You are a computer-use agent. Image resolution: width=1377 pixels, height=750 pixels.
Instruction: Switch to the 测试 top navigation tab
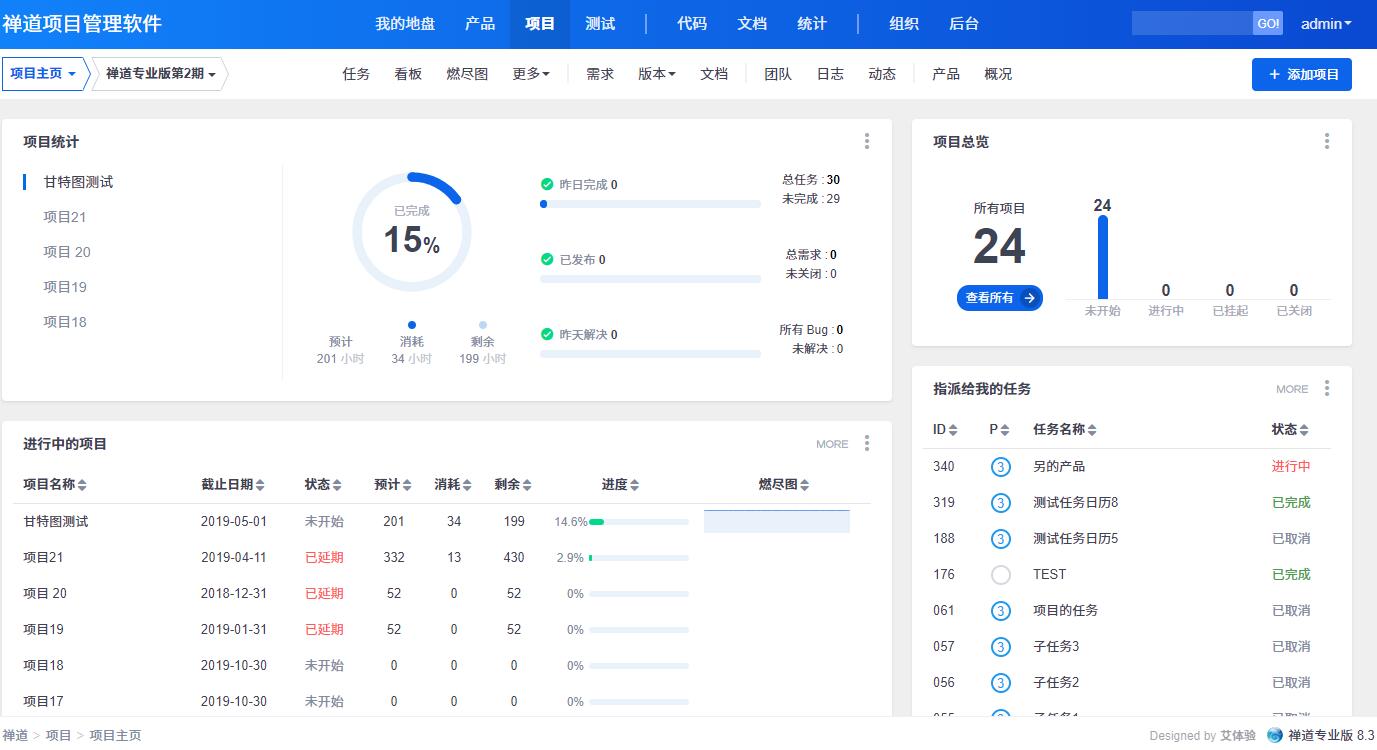600,24
